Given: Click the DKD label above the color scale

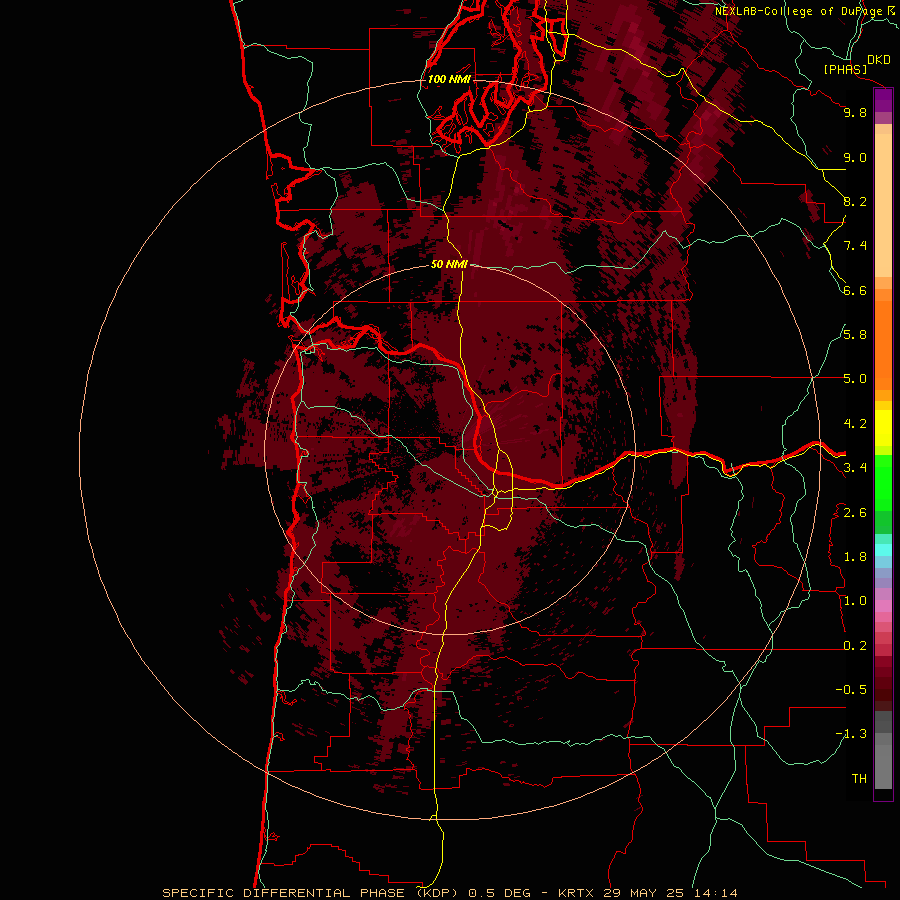Looking at the screenshot, I should tap(879, 60).
